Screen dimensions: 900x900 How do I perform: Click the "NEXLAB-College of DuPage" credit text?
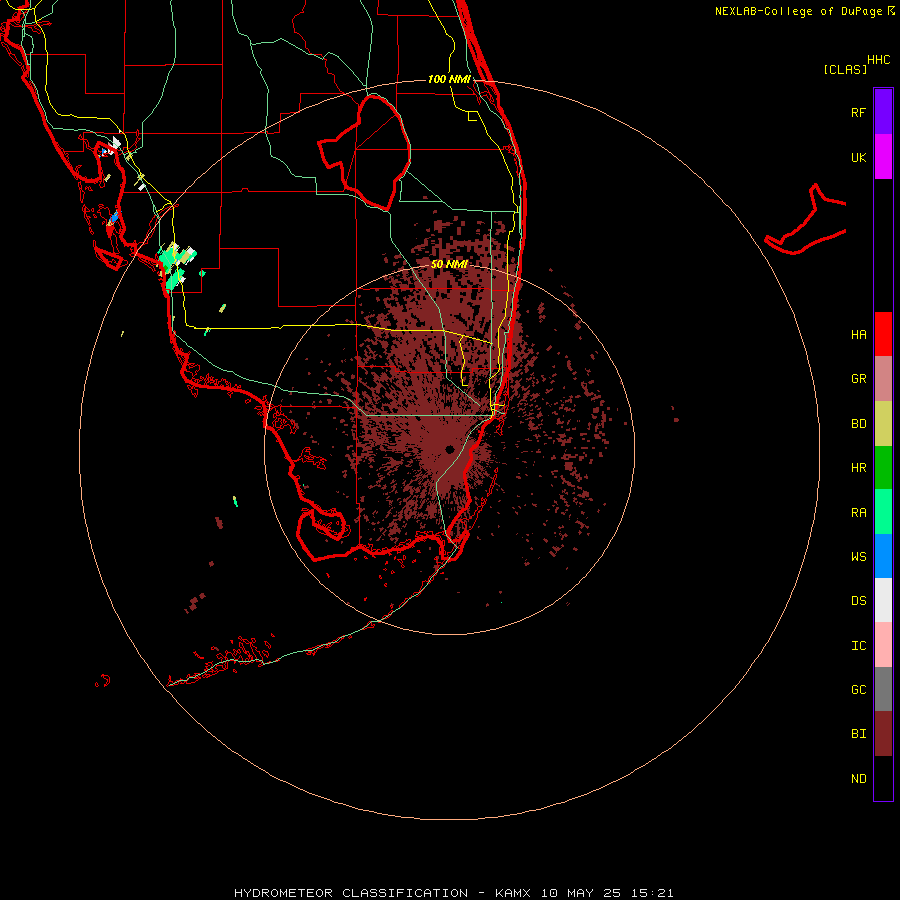(798, 11)
